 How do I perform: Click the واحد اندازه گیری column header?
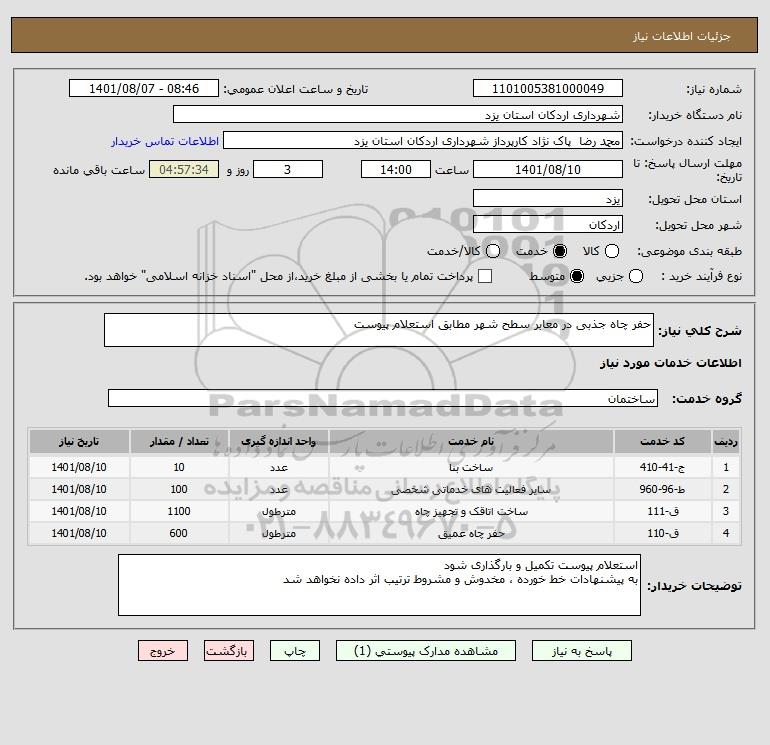pyautogui.click(x=278, y=441)
